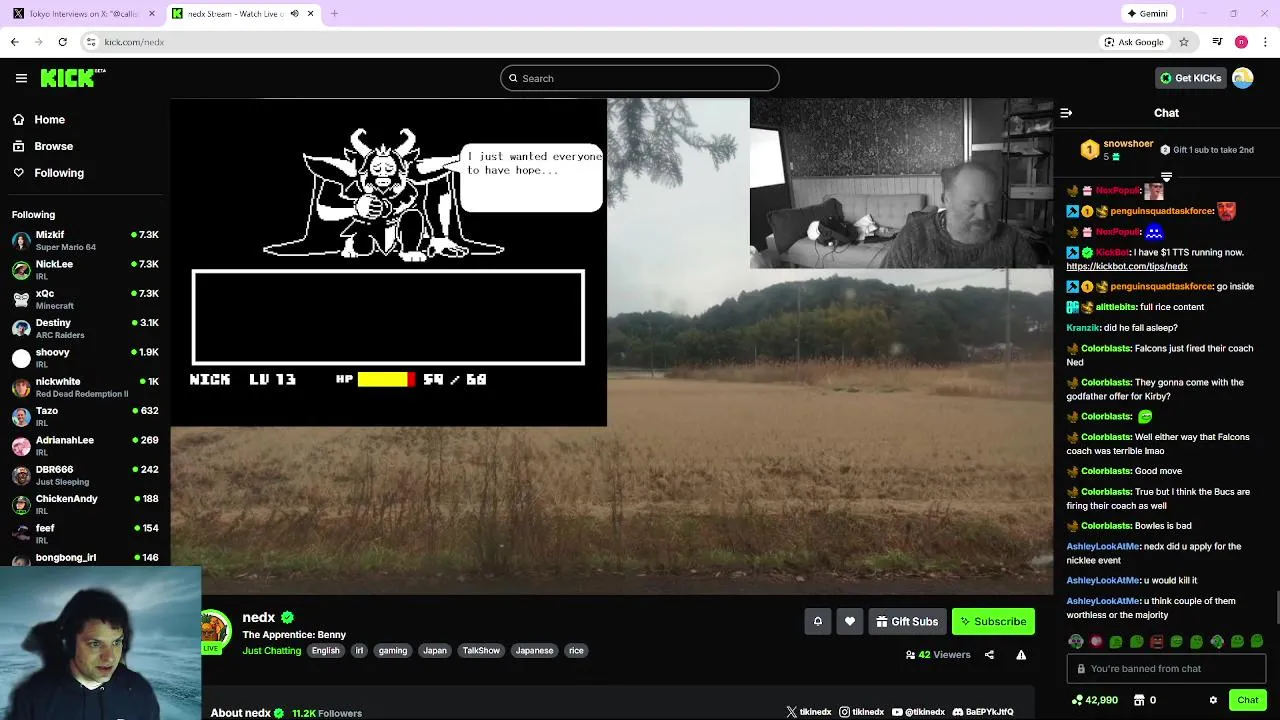Open Mizkif's channel in Following list
Screen dimensions: 1280x720
point(85,241)
